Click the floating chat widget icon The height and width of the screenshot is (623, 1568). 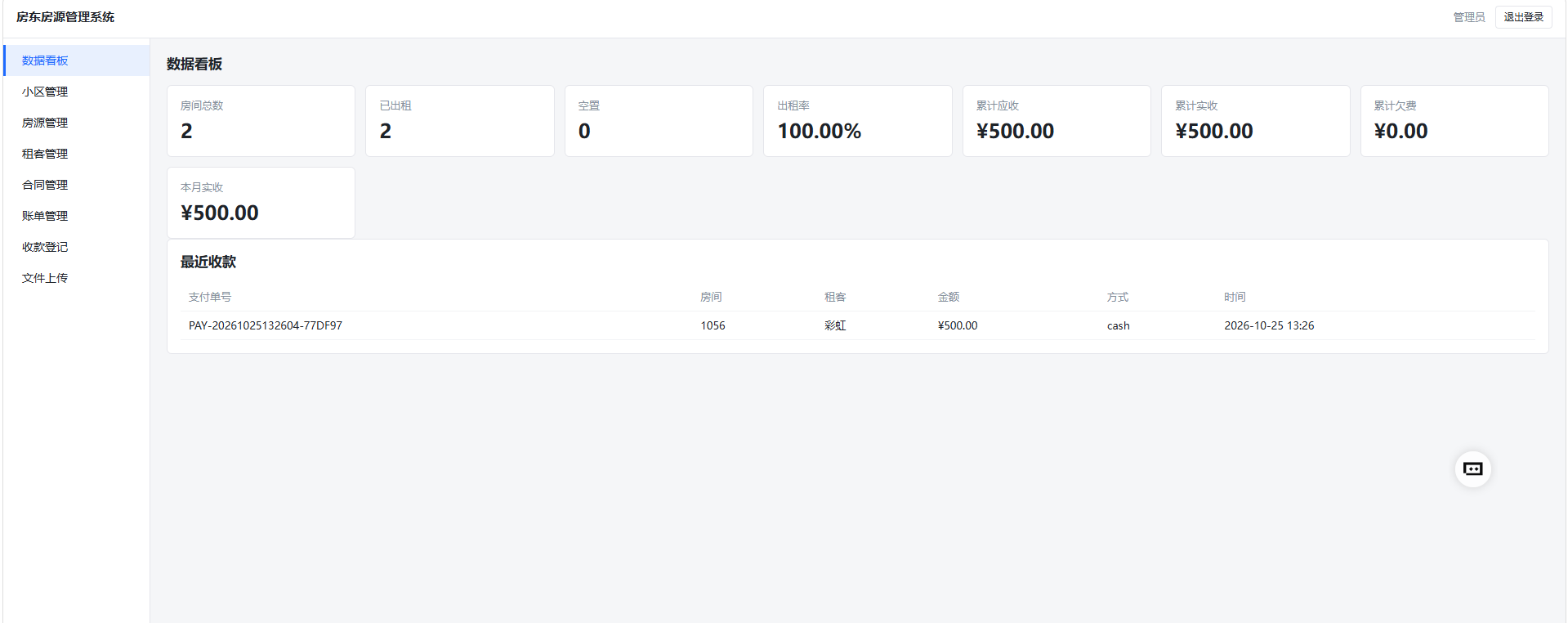[1472, 469]
